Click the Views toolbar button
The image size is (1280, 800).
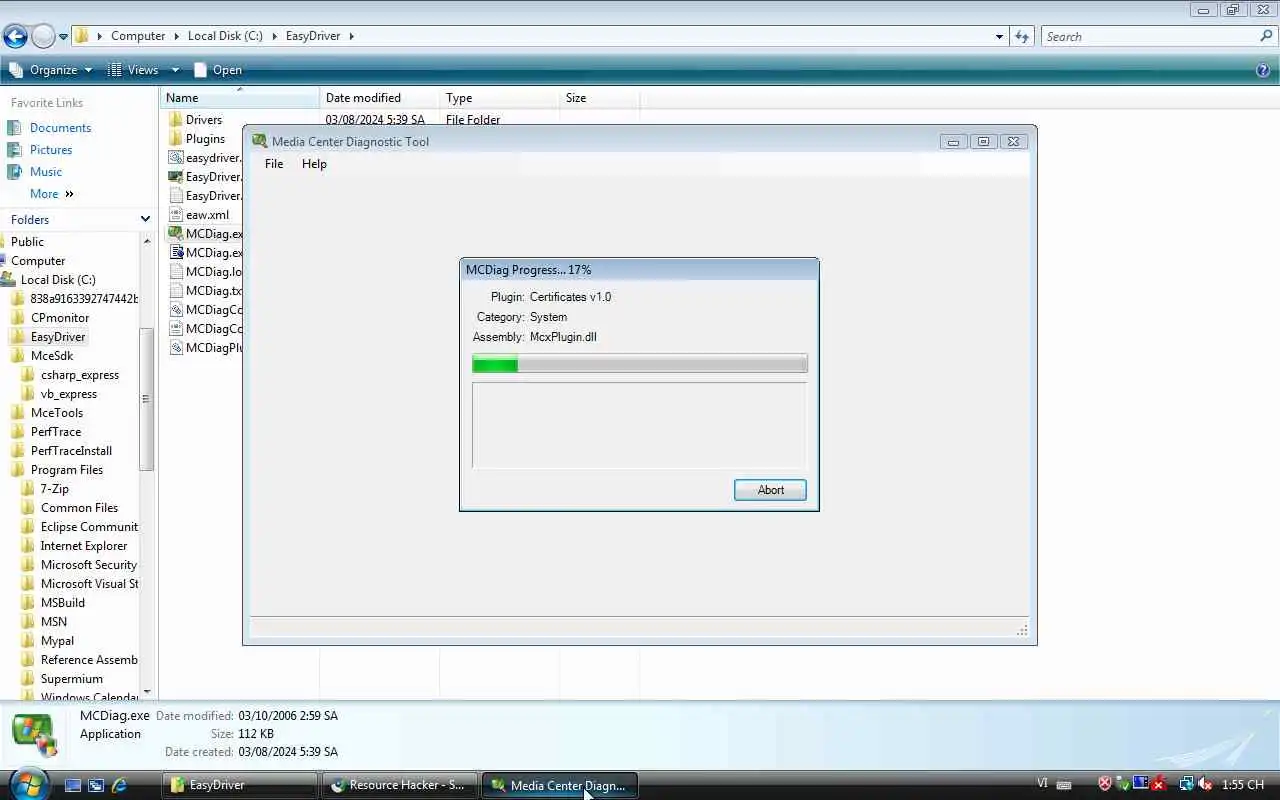[x=133, y=70]
